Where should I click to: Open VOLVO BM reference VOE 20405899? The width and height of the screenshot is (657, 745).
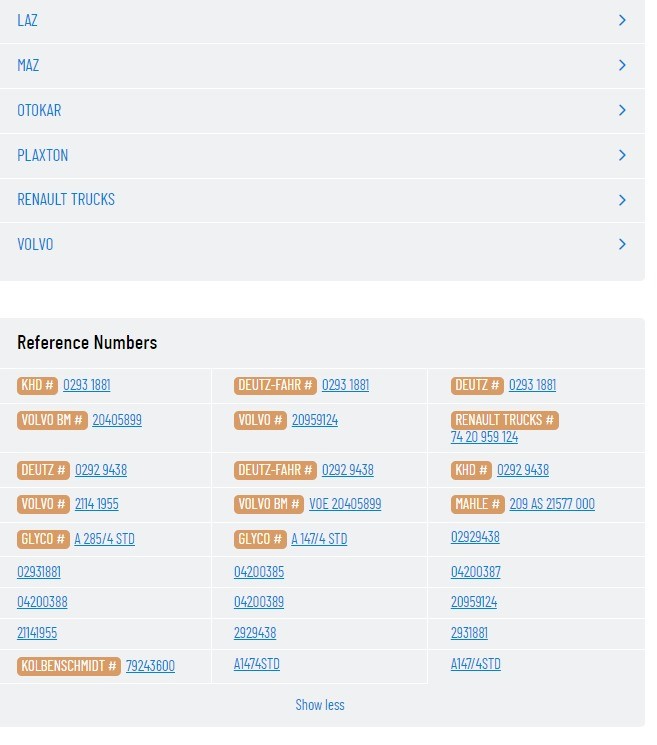point(345,504)
